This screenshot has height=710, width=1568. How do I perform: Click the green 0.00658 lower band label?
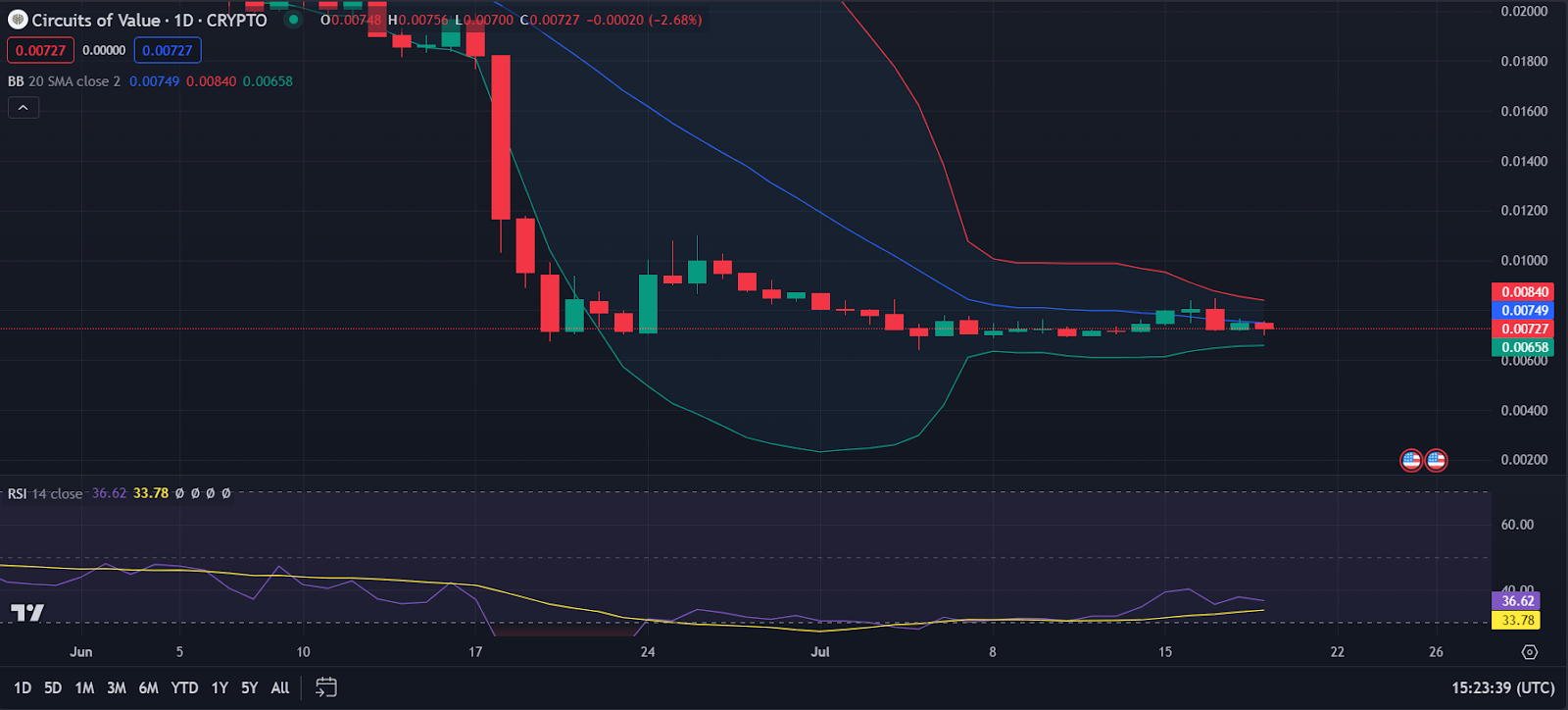[1525, 347]
